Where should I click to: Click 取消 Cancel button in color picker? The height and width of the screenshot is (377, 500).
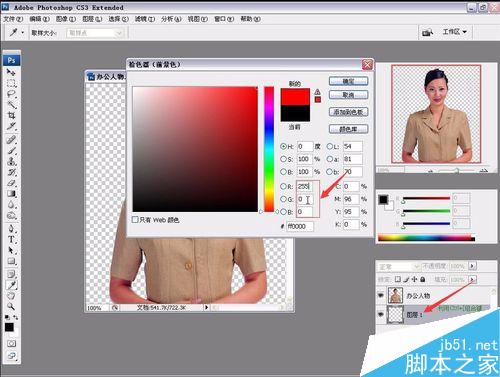point(348,95)
